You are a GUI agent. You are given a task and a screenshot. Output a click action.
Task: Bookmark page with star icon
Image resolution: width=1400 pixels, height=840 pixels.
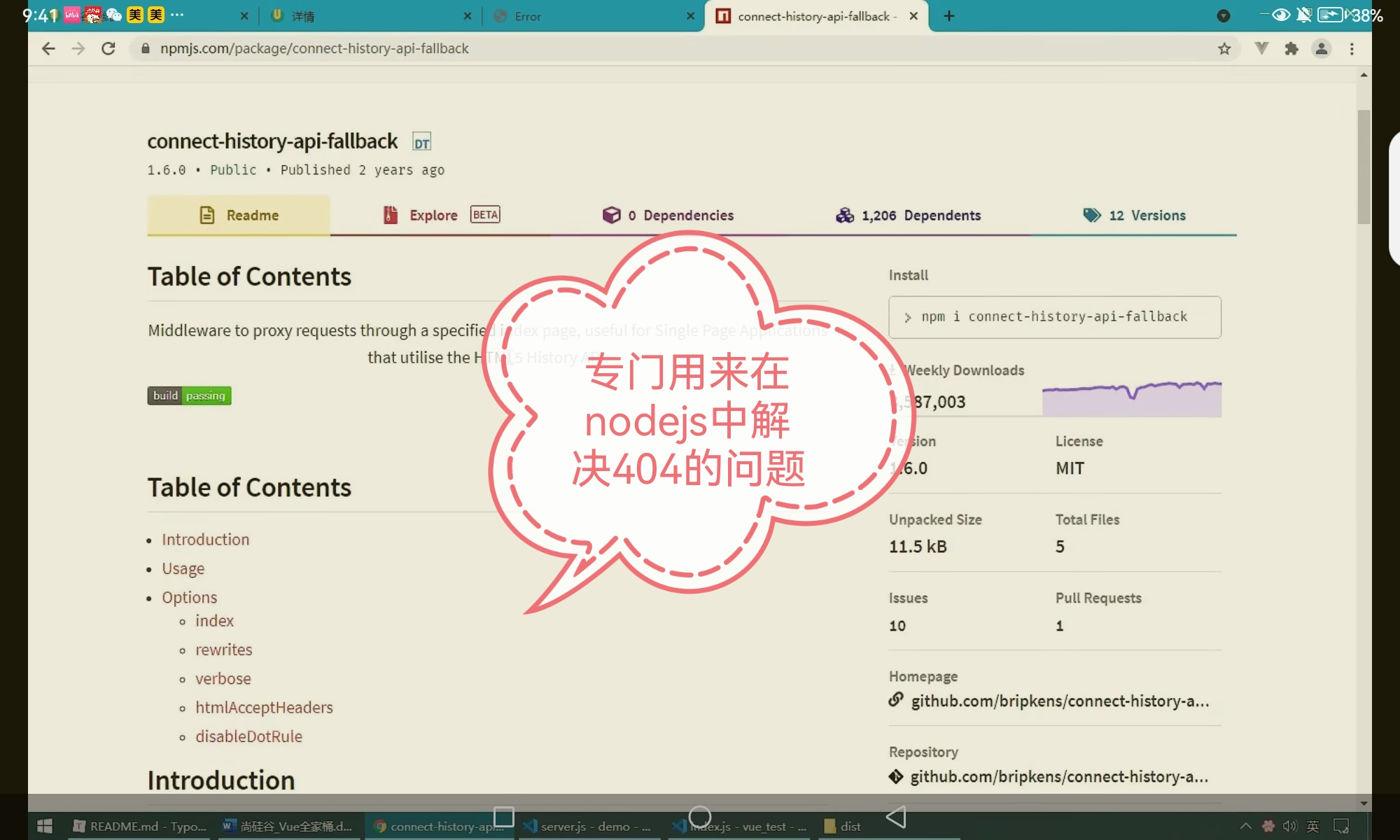(1224, 48)
